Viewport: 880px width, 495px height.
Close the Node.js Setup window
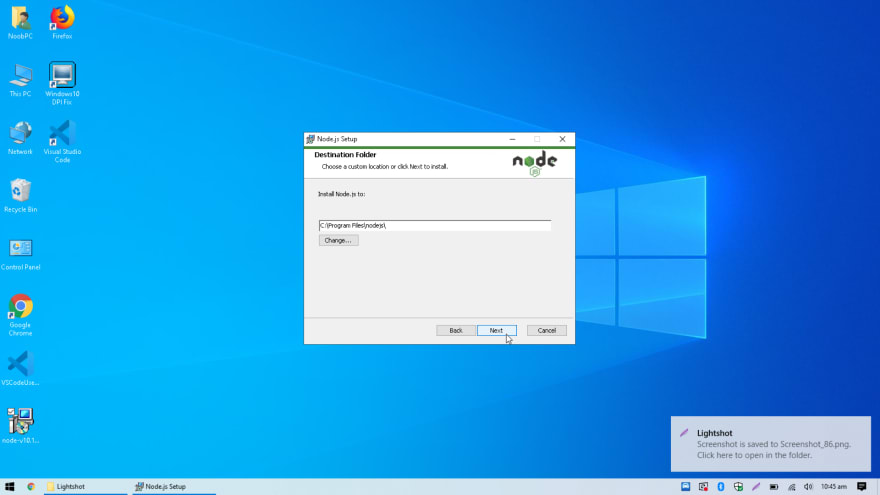pyautogui.click(x=562, y=139)
